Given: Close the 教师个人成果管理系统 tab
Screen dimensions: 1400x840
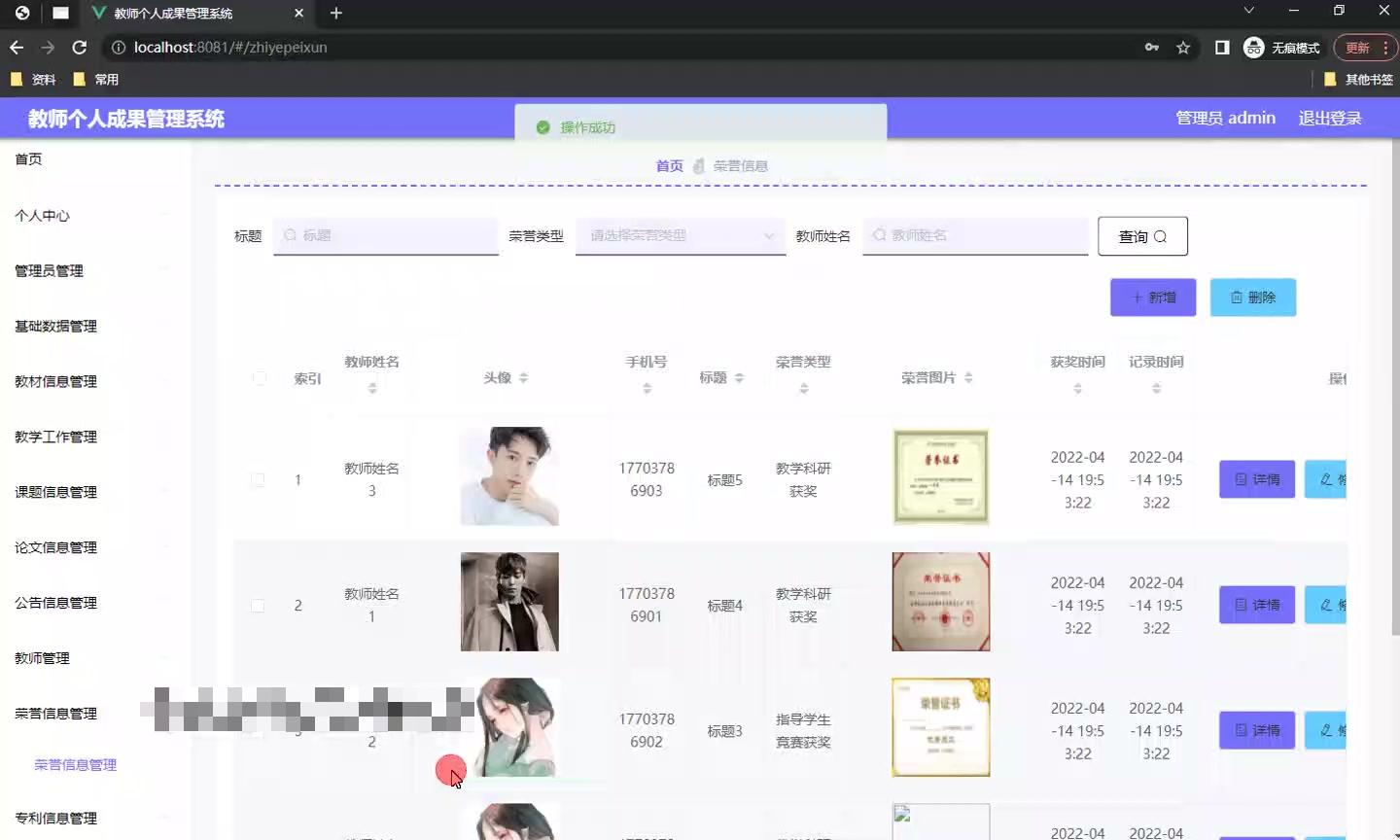Looking at the screenshot, I should 298,13.
